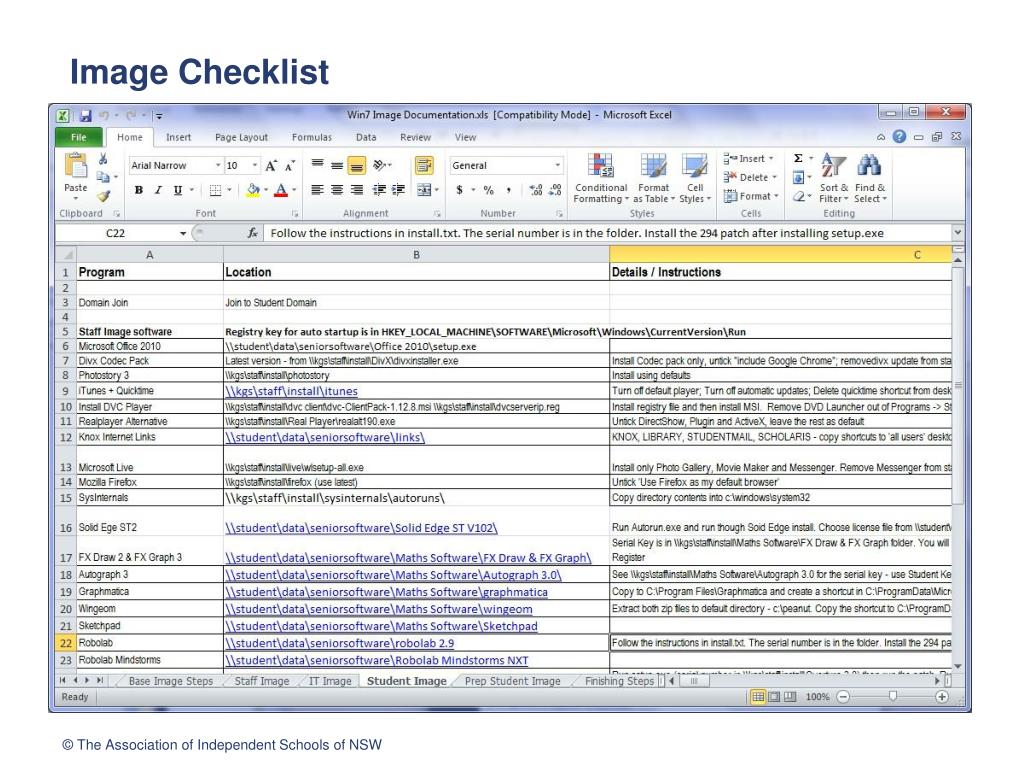The height and width of the screenshot is (768, 1024).
Task: Click Delete cells button
Action: tap(750, 178)
